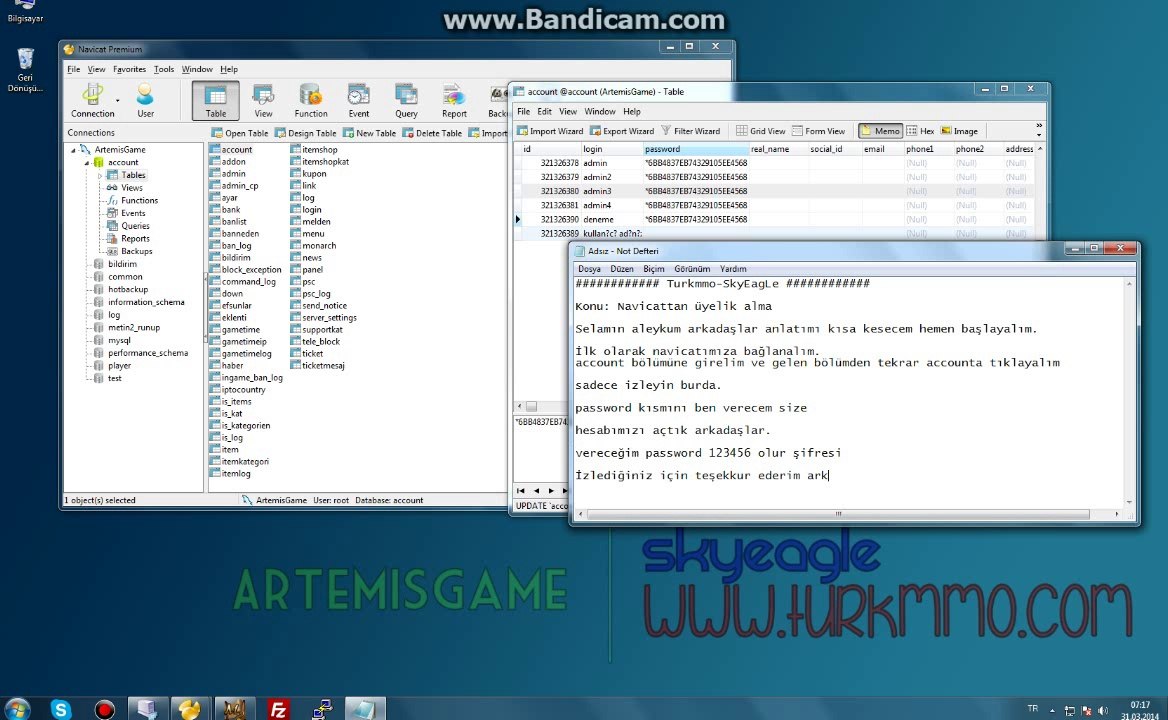Select the banlist table

pos(234,222)
